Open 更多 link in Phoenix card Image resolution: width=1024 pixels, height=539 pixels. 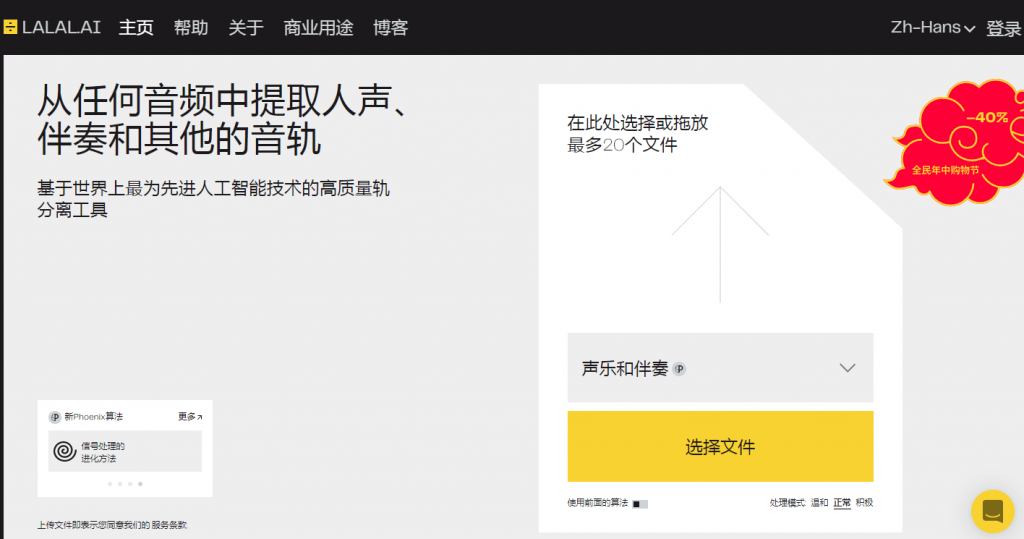[190, 417]
